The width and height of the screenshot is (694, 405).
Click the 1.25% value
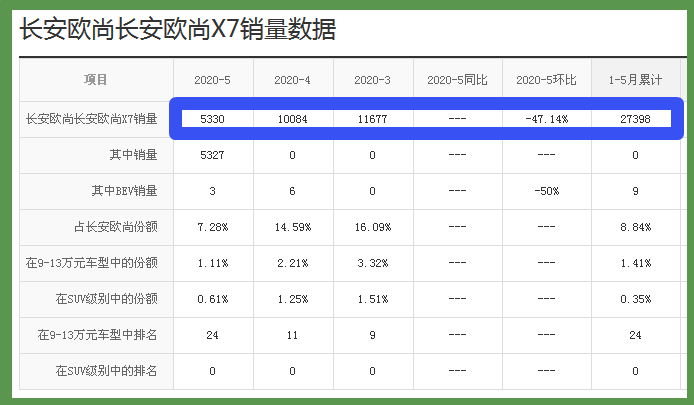(293, 299)
